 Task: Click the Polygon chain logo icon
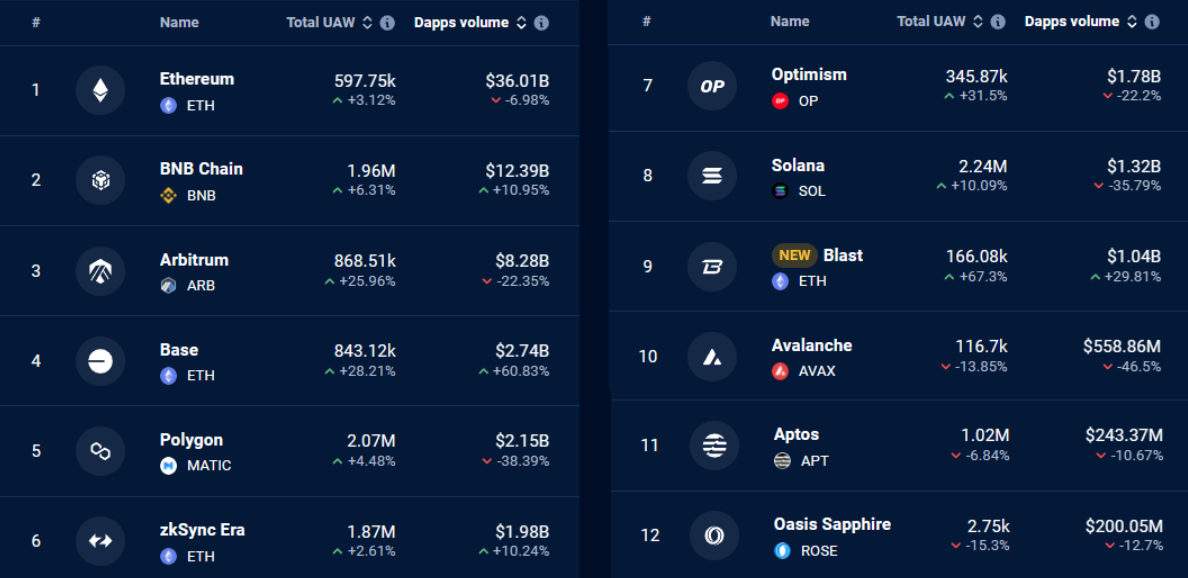click(x=100, y=451)
